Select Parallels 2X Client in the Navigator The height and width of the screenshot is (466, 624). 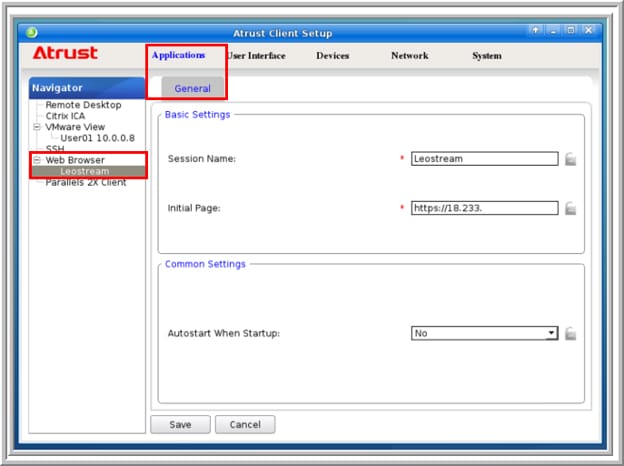pos(86,183)
